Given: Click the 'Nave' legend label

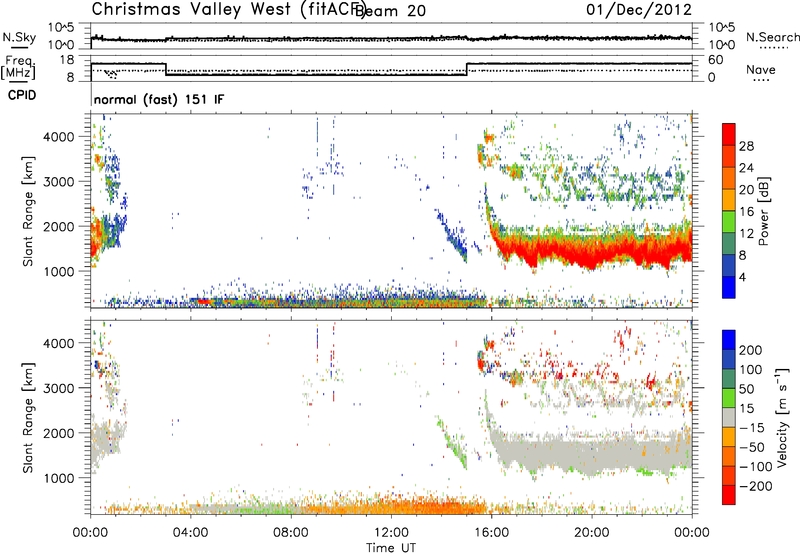Looking at the screenshot, I should (760, 69).
